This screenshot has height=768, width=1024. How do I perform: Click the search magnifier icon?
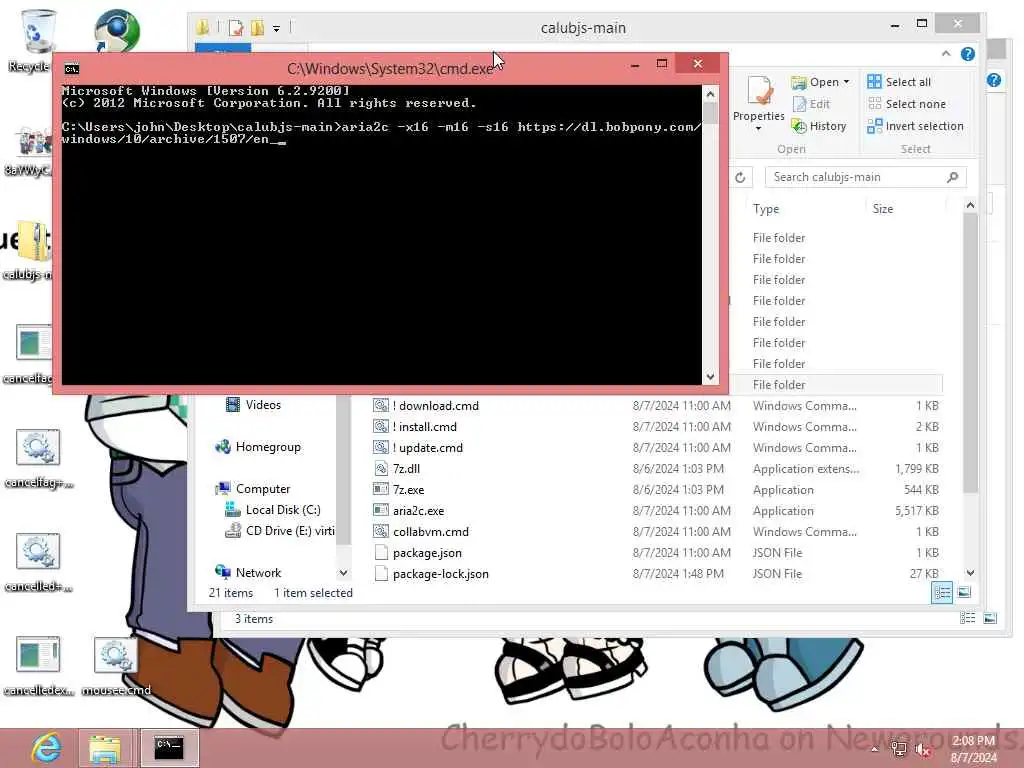point(952,177)
